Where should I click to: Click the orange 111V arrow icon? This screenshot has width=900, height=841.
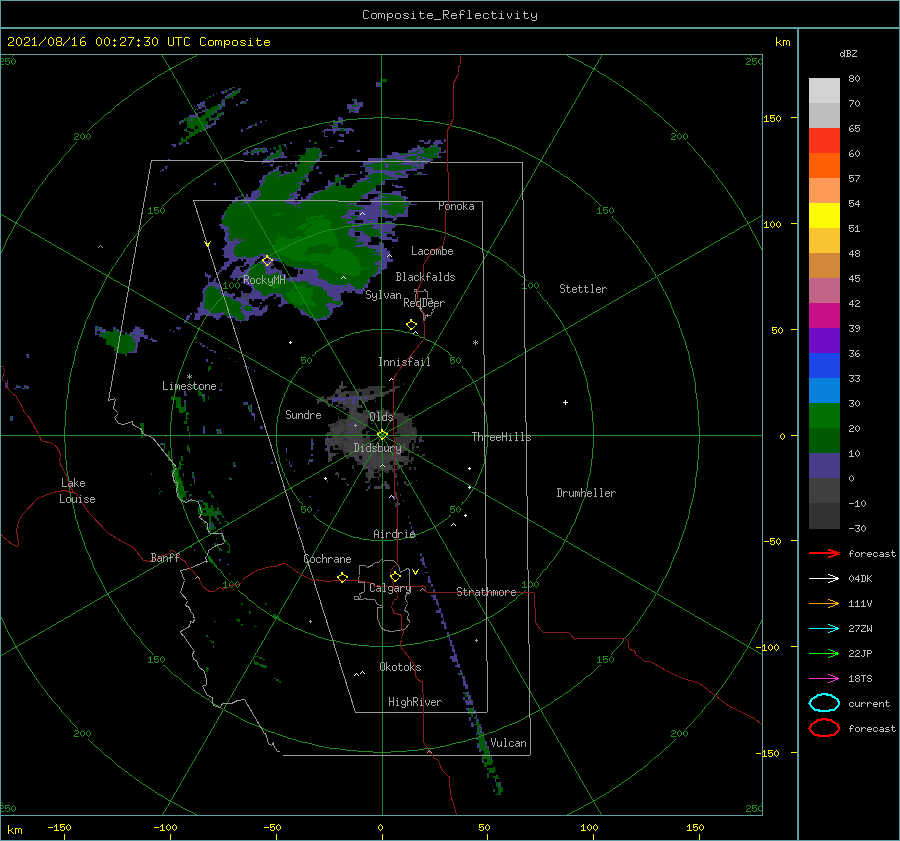(x=824, y=603)
